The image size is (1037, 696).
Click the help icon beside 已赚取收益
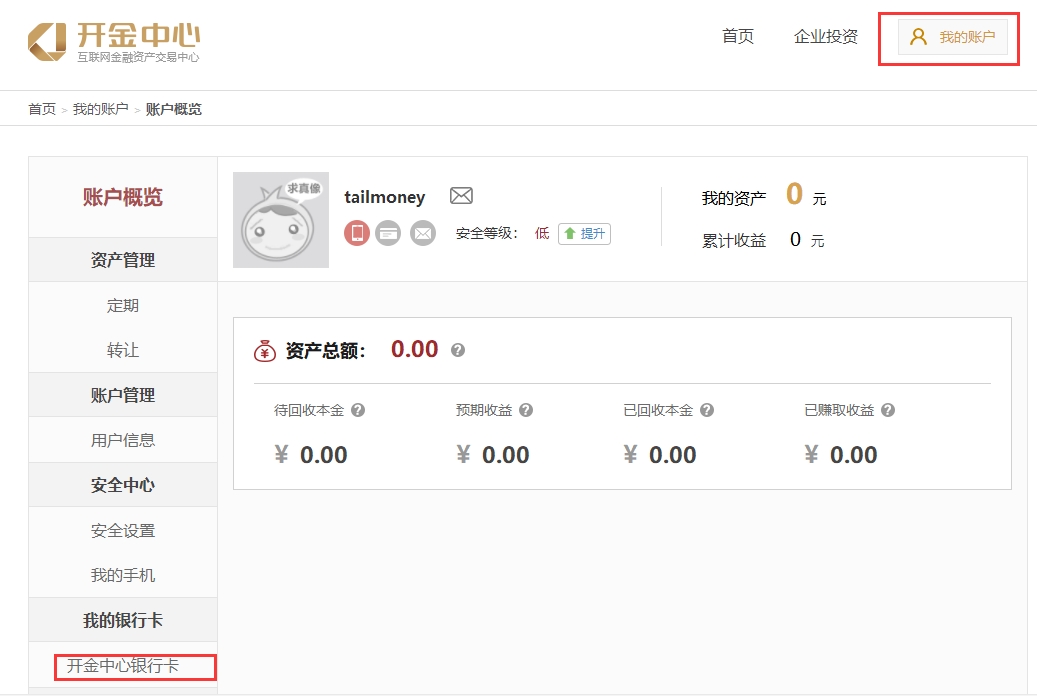887,410
